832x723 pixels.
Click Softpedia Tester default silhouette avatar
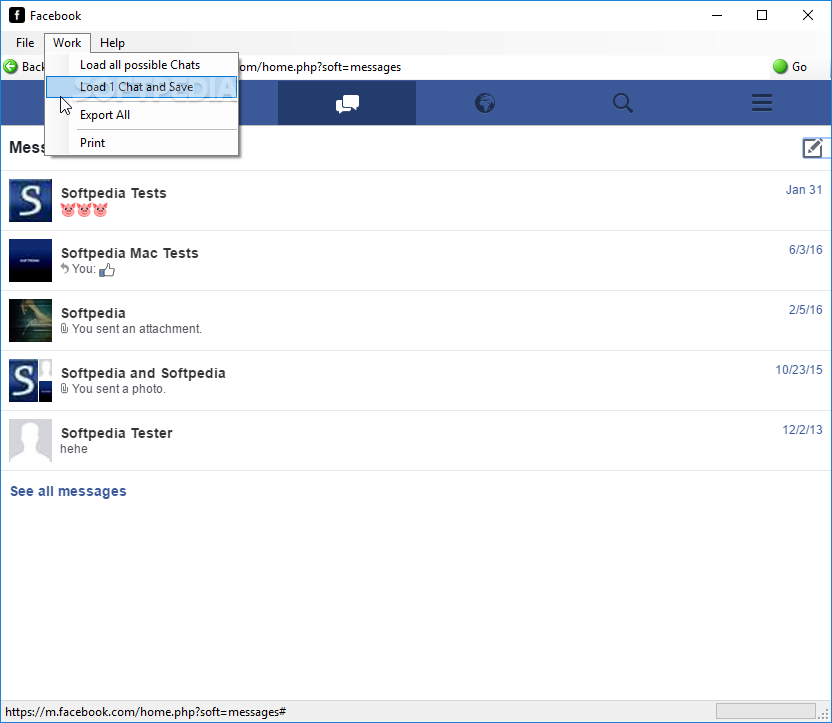point(30,440)
